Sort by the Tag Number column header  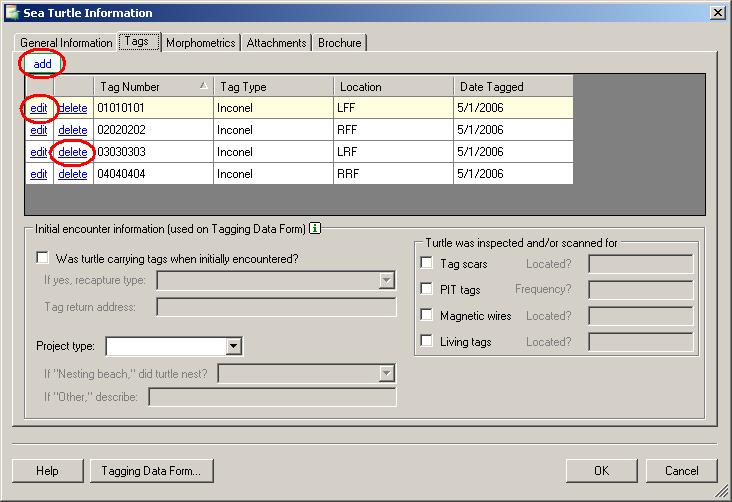150,87
